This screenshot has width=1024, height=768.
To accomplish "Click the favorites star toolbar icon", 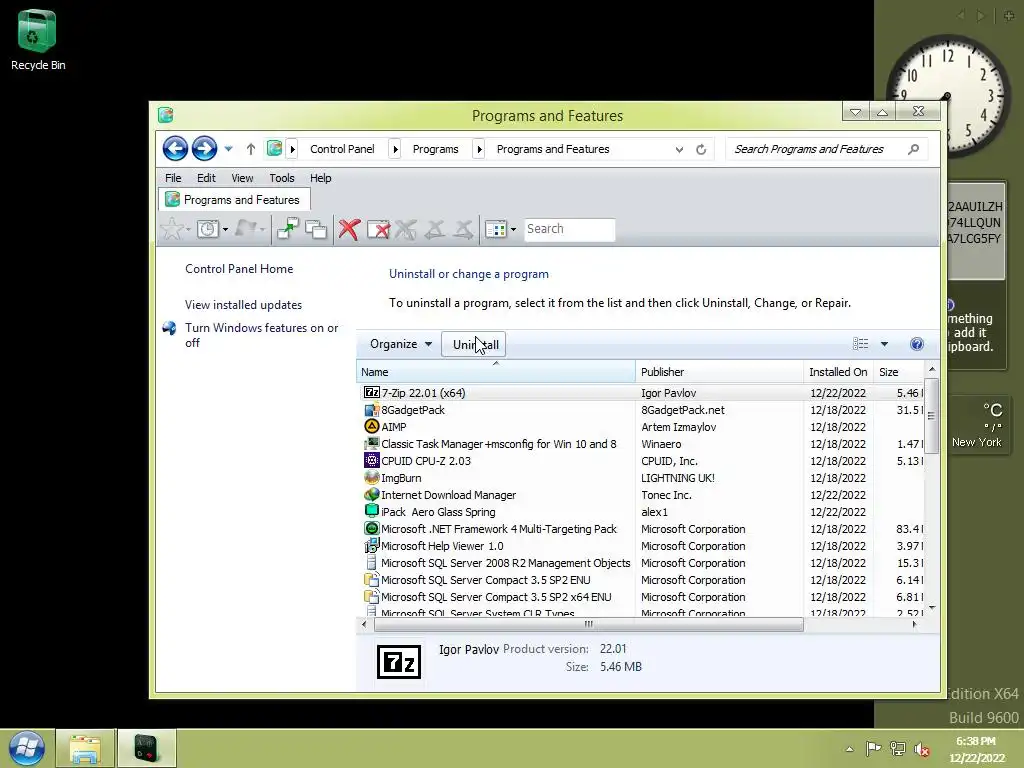I will (172, 229).
